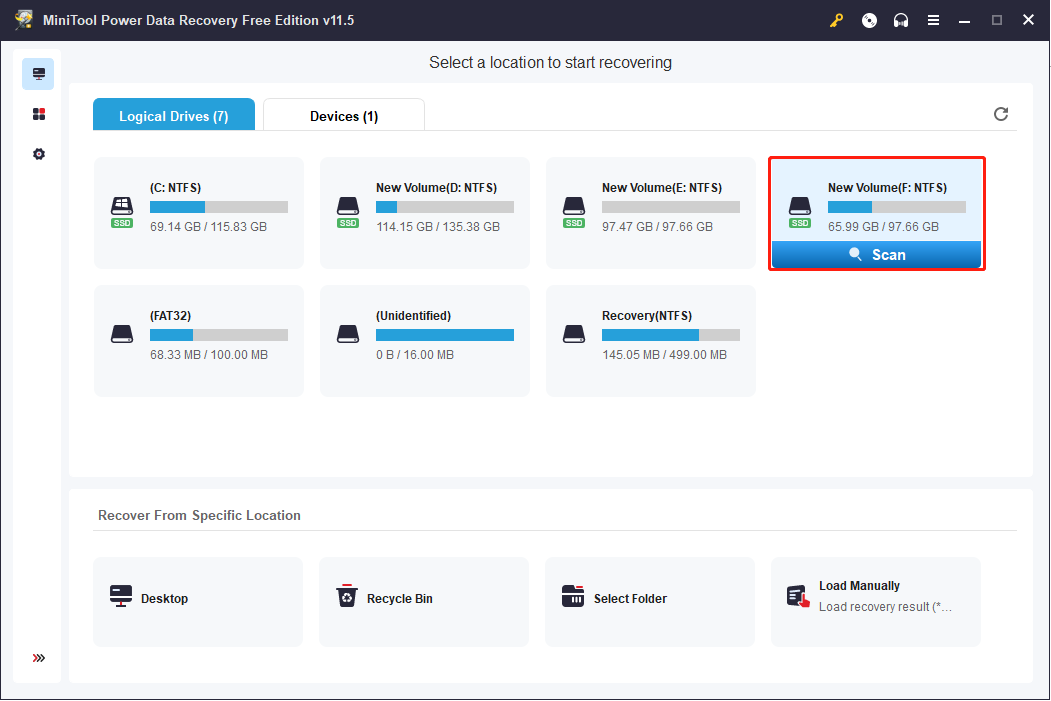The height and width of the screenshot is (701, 1051).
Task: Select the This PC sidebar icon
Action: [38, 74]
